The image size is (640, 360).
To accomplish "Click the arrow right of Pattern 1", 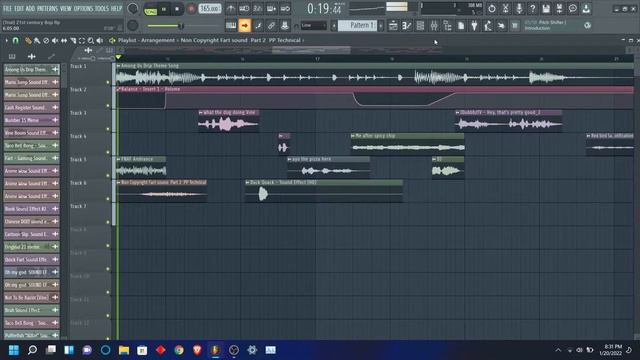I will tap(381, 26).
